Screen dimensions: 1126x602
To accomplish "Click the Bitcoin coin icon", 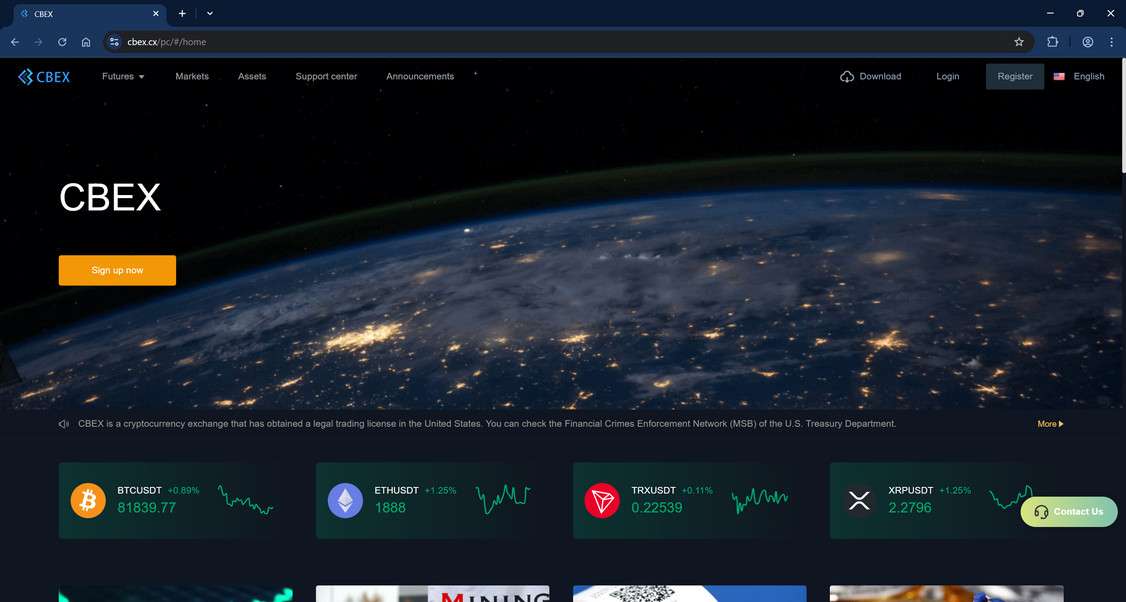I will 88,501.
